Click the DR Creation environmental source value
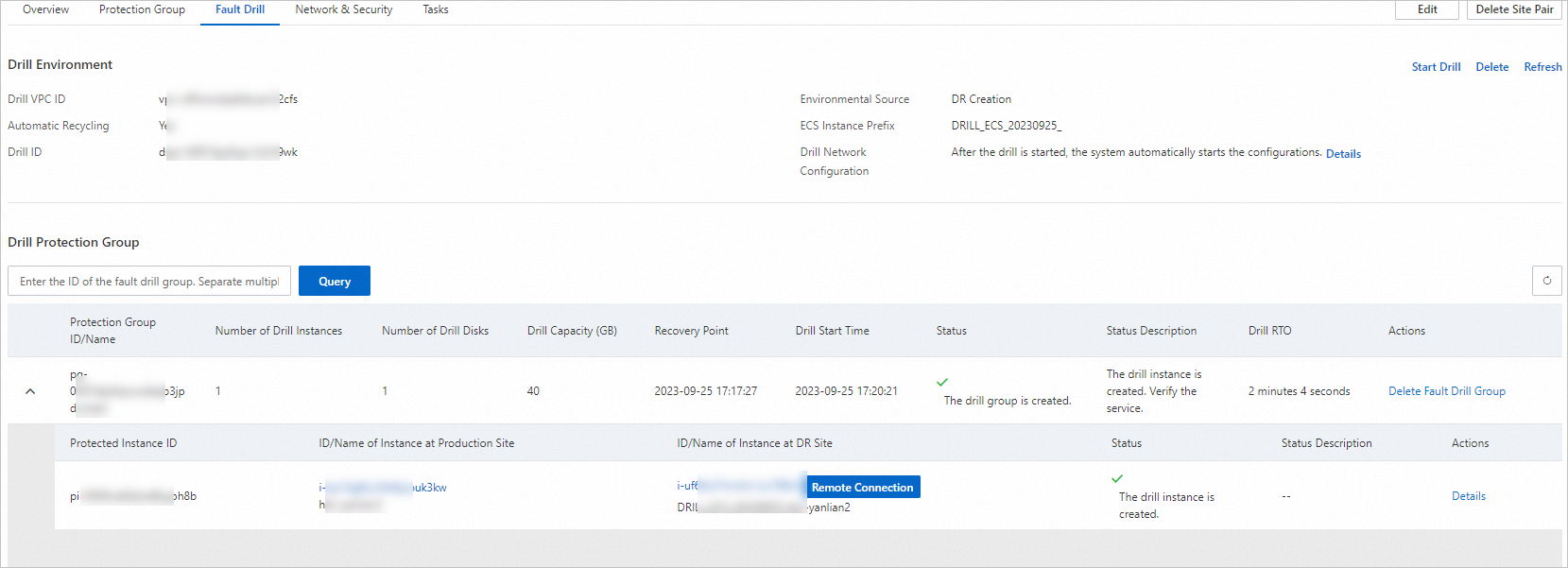Screen dimensions: 1568x568 point(981,99)
